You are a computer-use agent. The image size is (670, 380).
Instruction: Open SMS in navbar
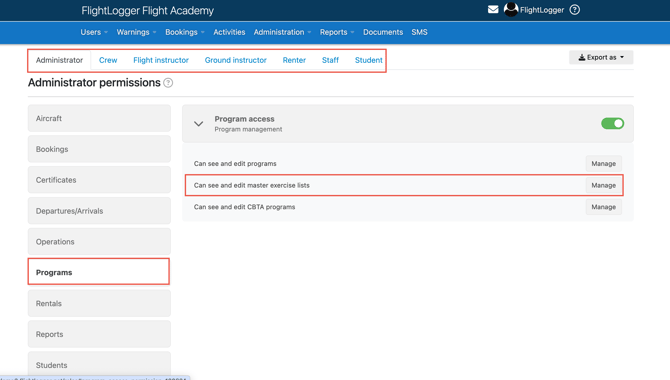point(419,32)
